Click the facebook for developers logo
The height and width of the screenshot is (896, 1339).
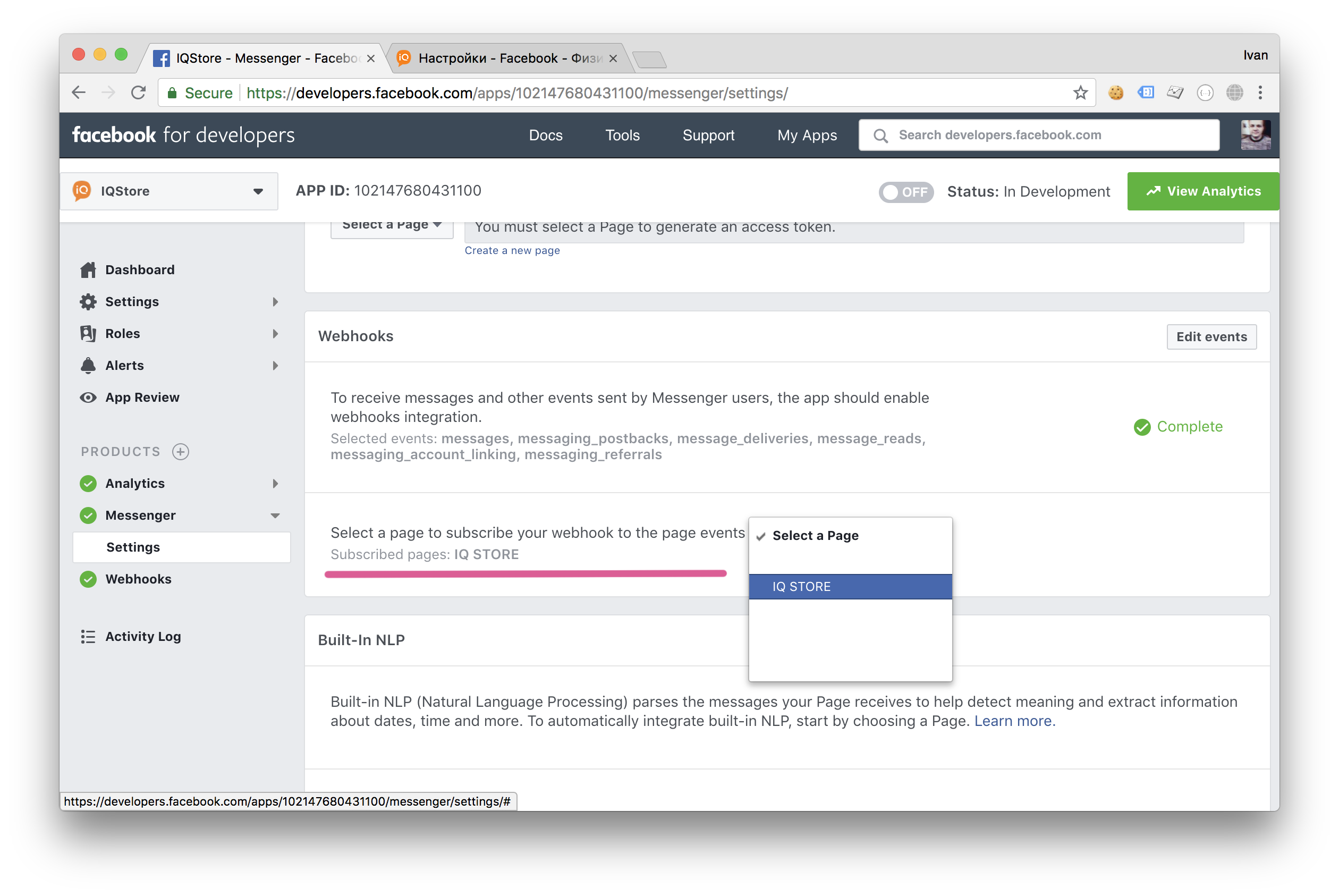pyautogui.click(x=183, y=135)
